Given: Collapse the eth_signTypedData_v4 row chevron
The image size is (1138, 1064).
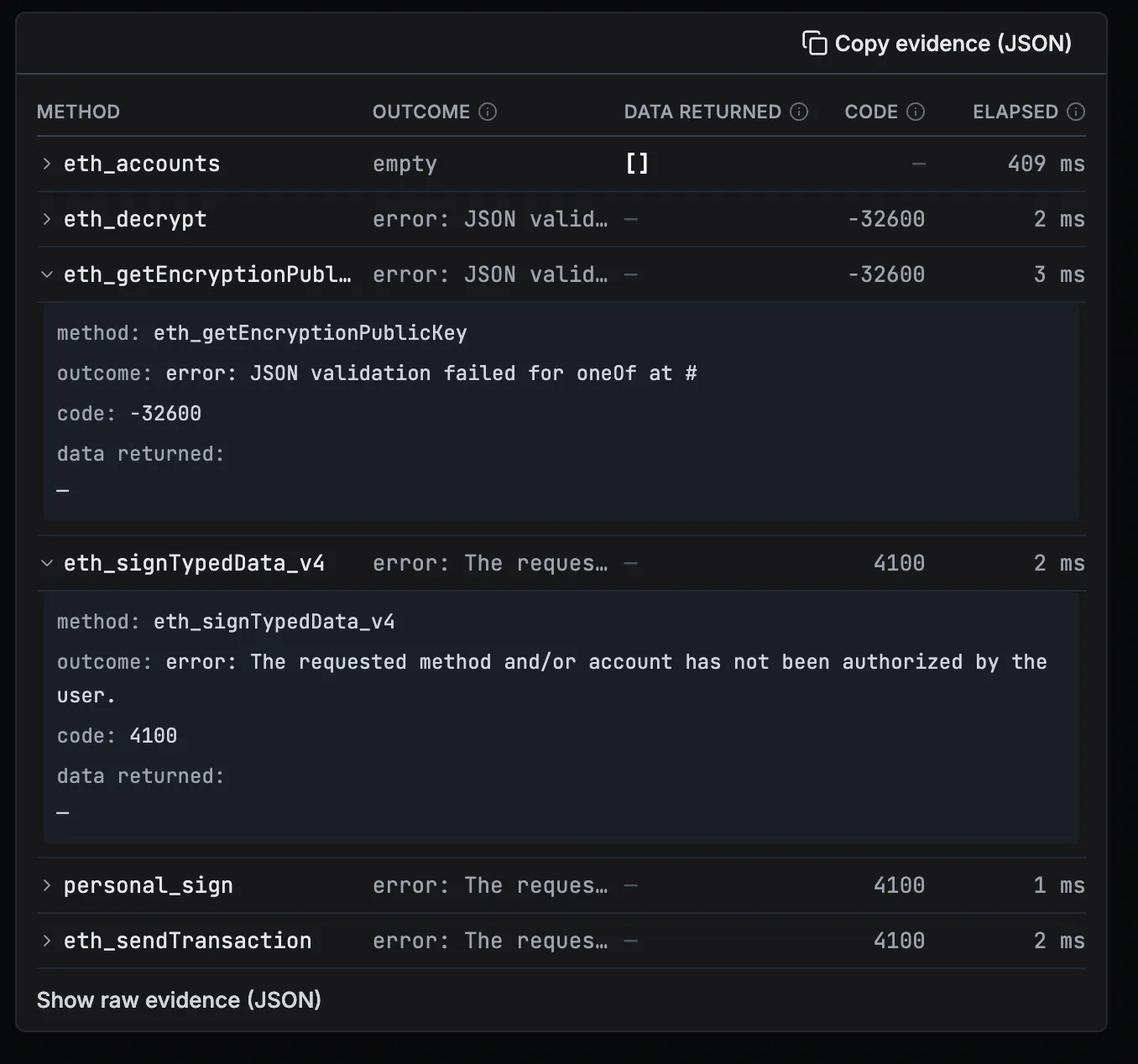Looking at the screenshot, I should click(x=47, y=563).
